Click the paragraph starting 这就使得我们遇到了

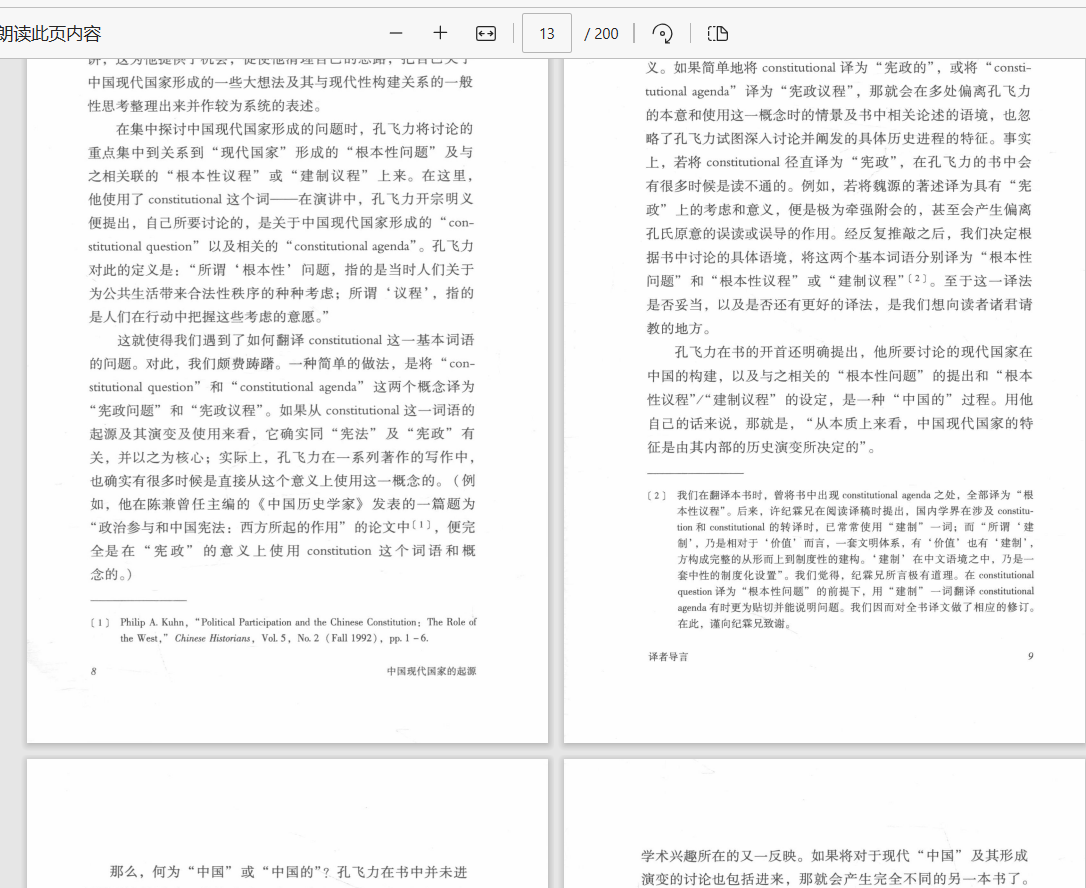pos(282,457)
